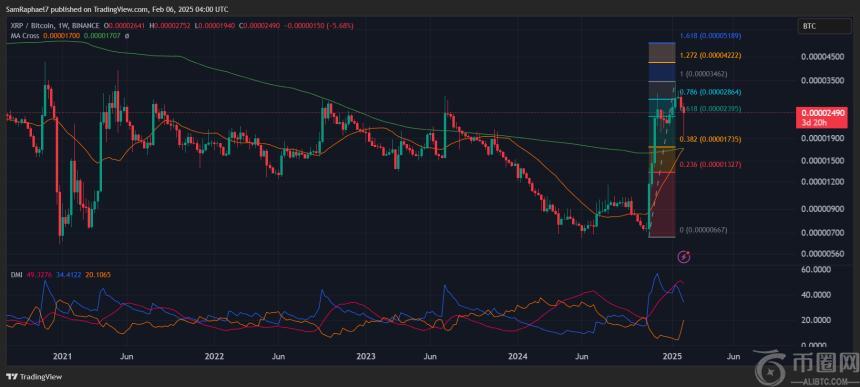This screenshot has width=860, height=387.
Task: Click the 2023 time axis label
Action: [x=366, y=356]
